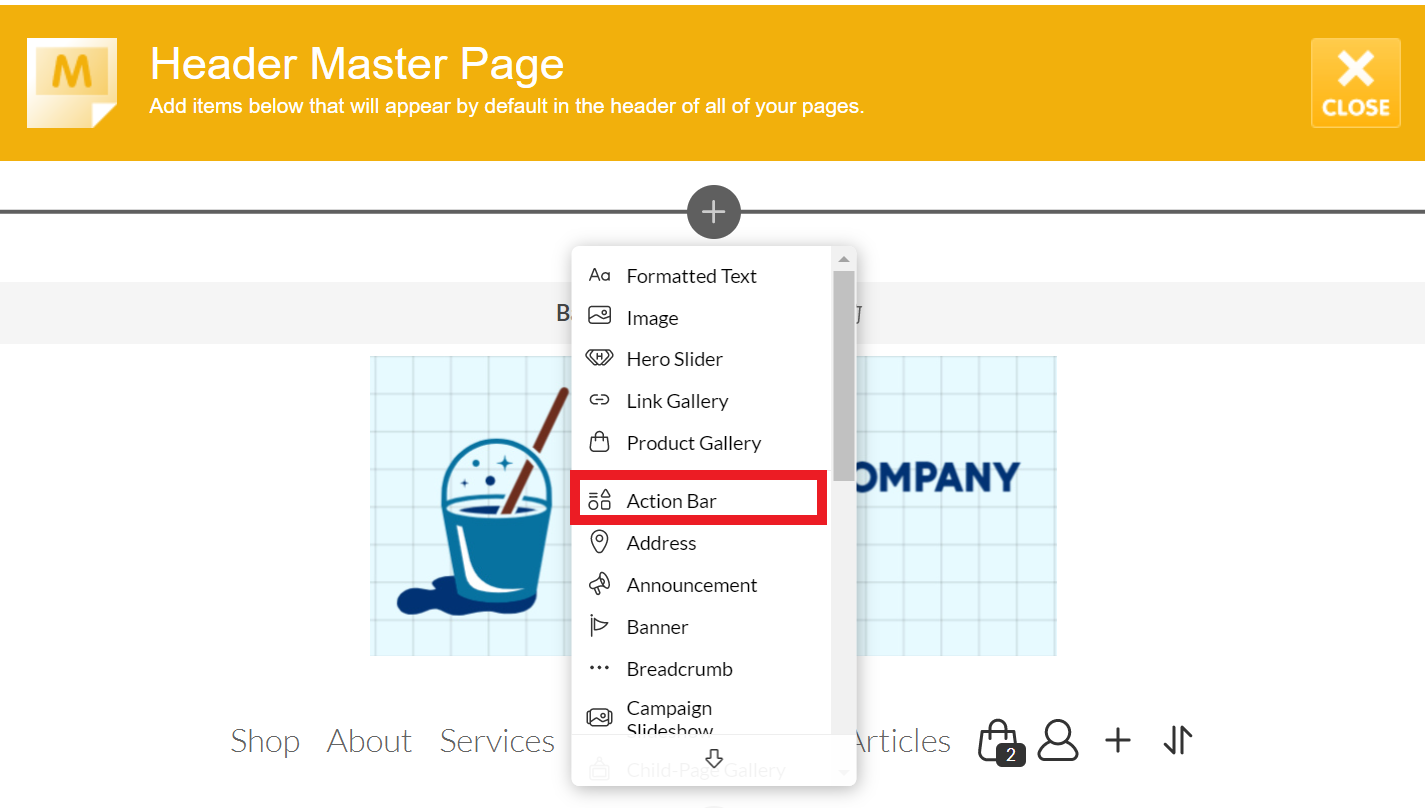
Task: Open the Shop navigation link
Action: (x=265, y=741)
